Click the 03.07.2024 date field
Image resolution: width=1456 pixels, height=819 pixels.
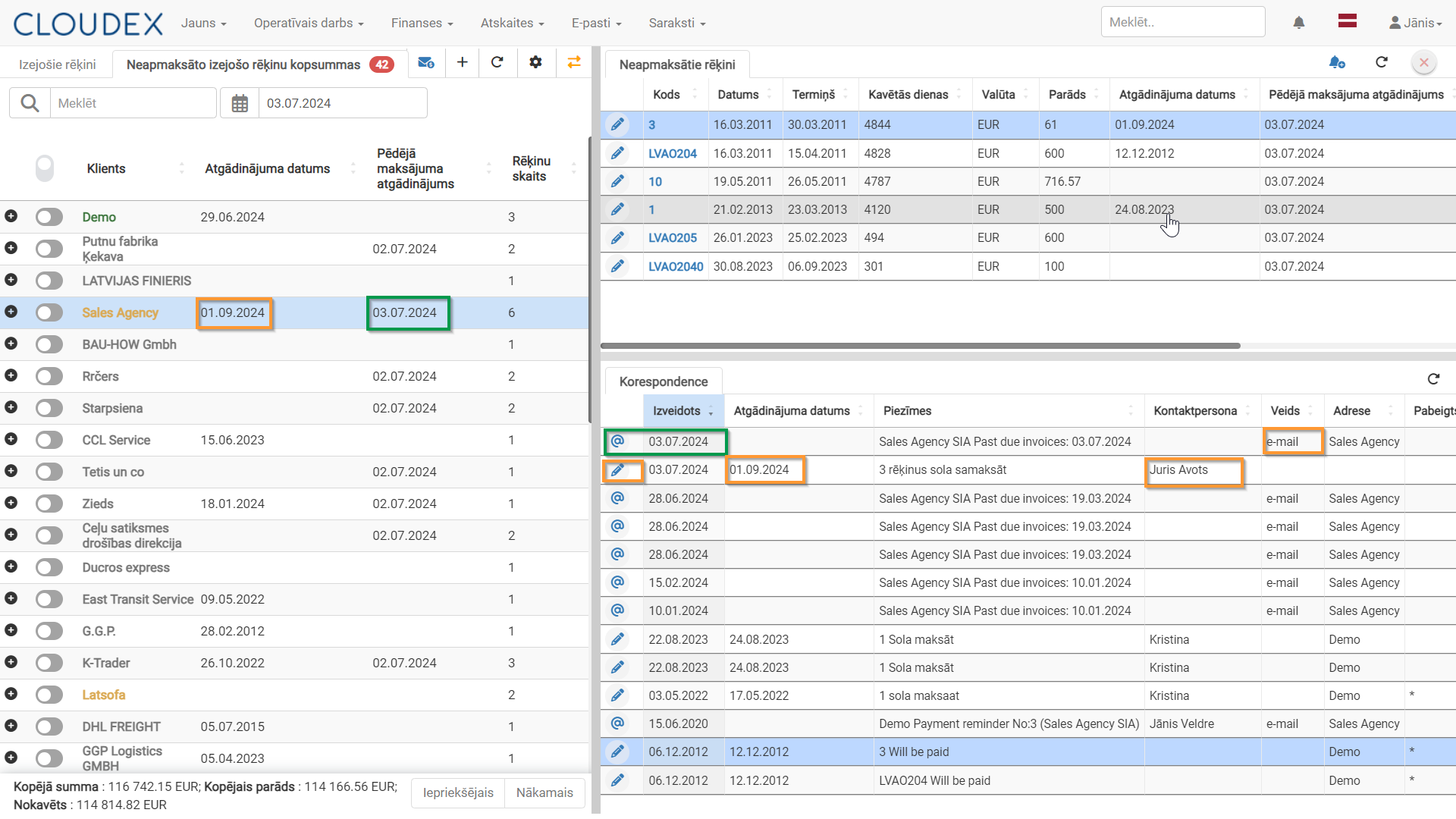(343, 103)
